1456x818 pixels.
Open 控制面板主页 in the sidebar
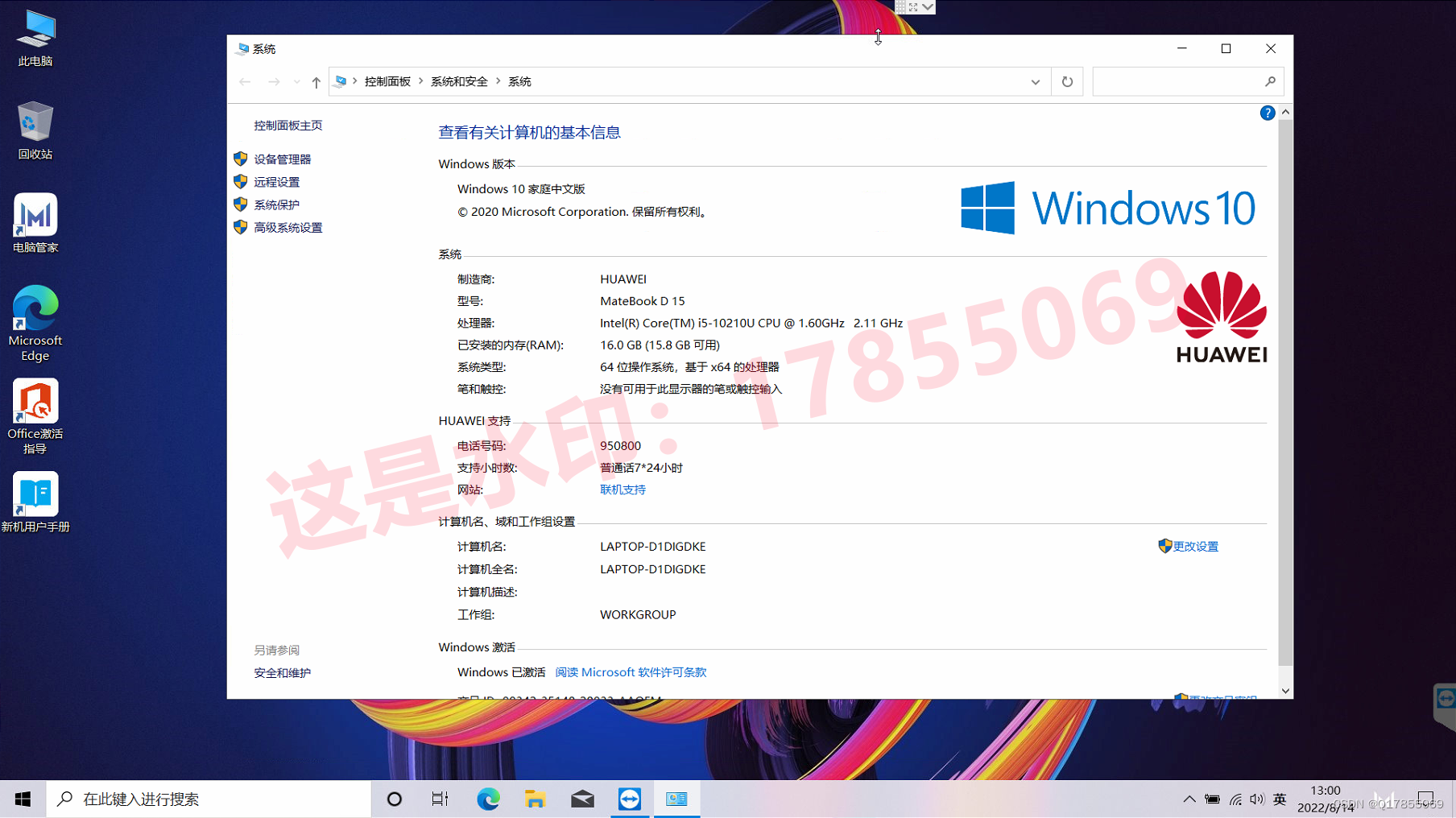tap(288, 126)
